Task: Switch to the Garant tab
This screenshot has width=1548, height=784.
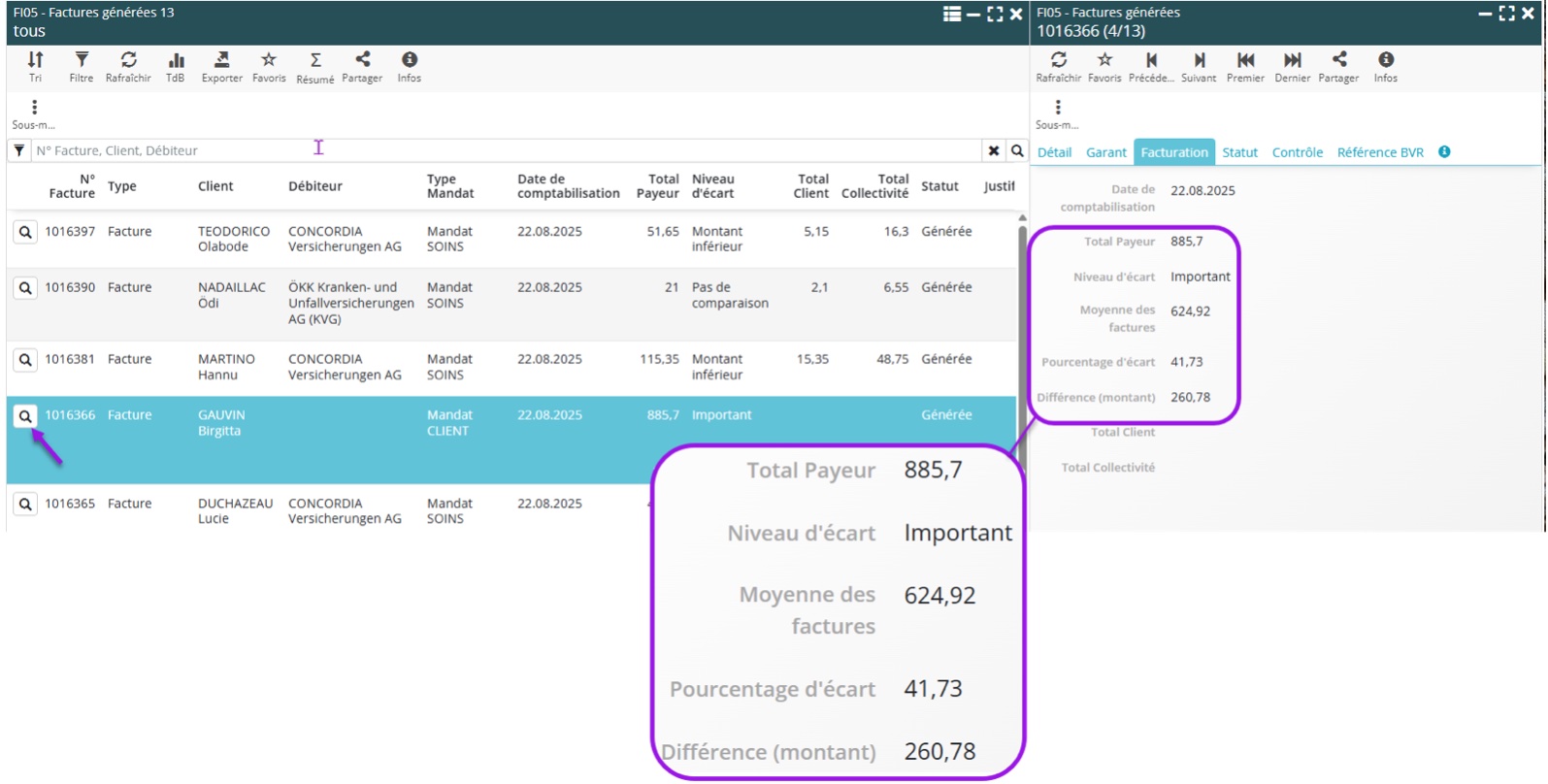Action: pos(1105,152)
